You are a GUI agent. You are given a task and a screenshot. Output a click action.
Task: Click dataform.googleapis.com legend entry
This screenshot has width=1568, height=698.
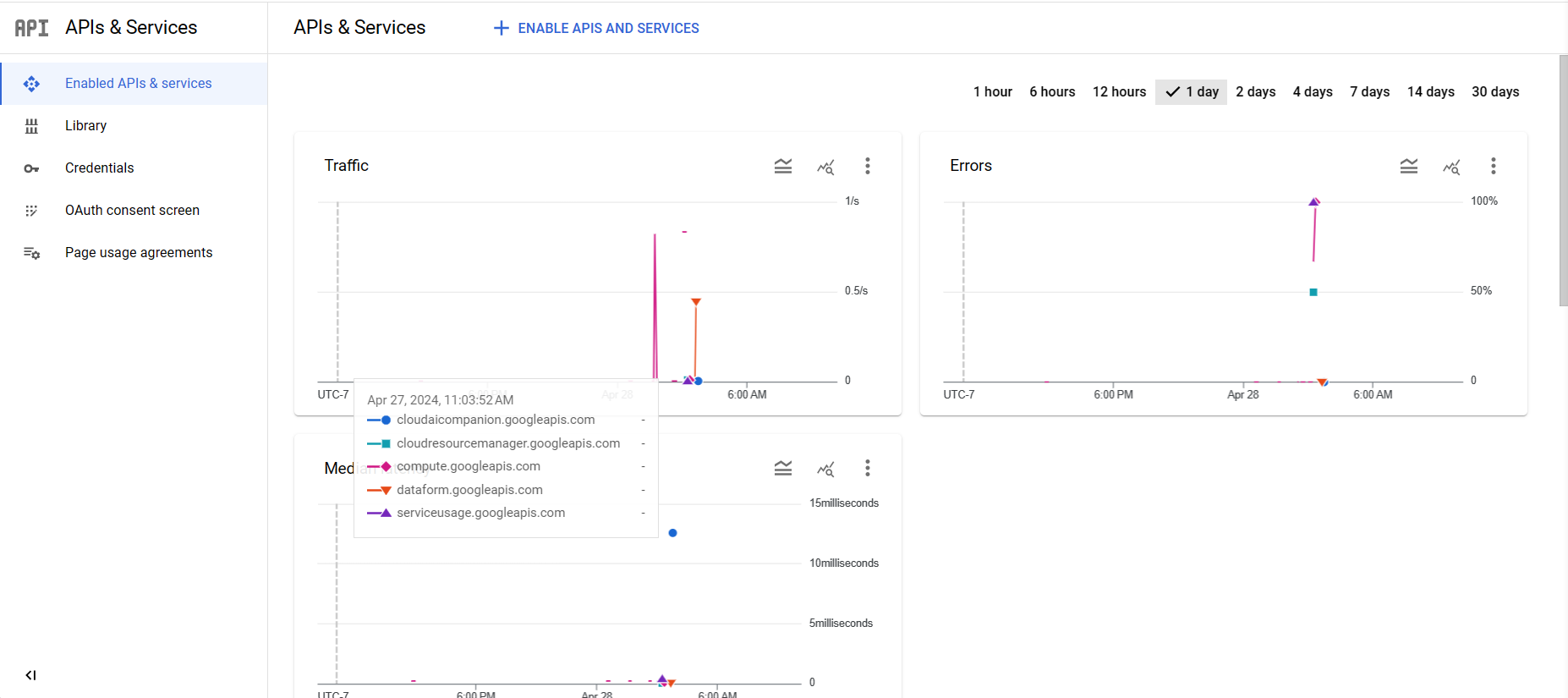pos(469,490)
